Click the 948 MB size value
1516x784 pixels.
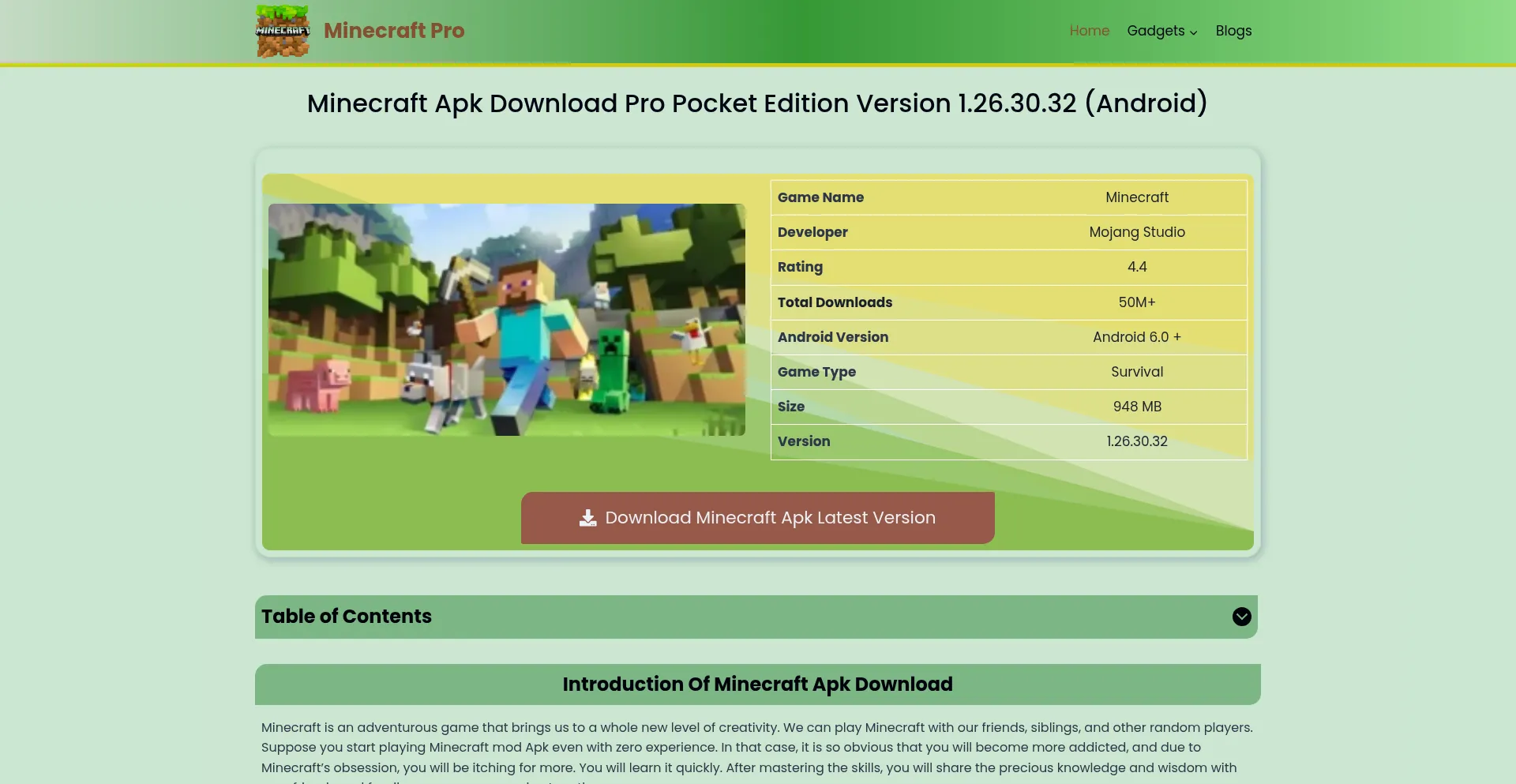(1137, 407)
